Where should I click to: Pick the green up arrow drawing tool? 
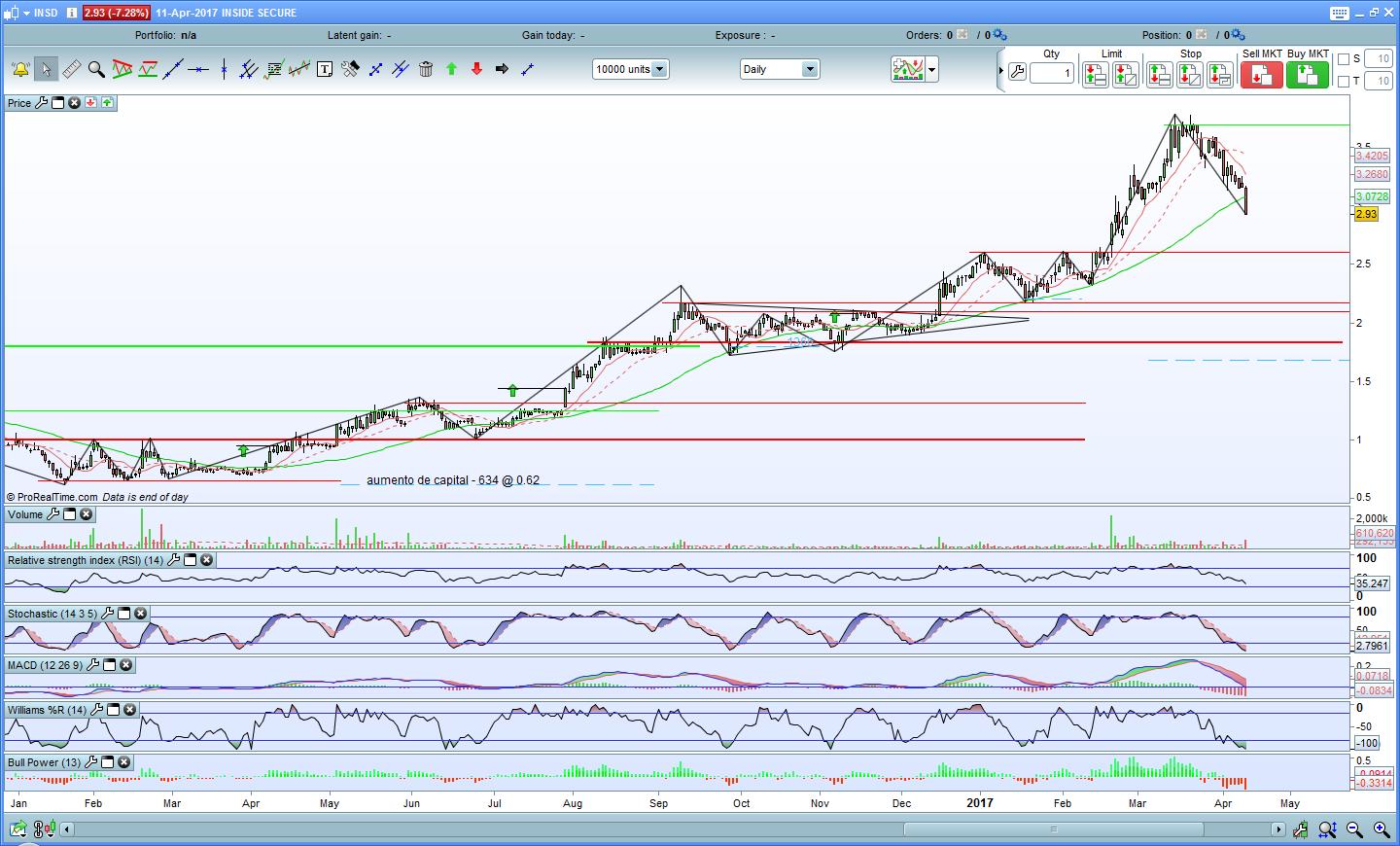[451, 69]
